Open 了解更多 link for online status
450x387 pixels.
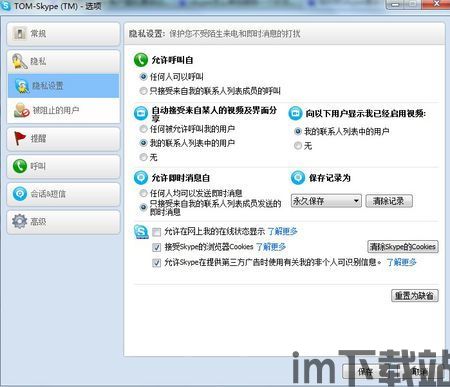283,231
